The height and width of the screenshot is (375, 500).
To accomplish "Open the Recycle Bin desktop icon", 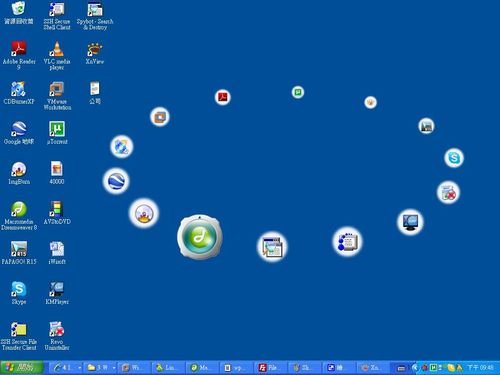I will click(x=19, y=13).
